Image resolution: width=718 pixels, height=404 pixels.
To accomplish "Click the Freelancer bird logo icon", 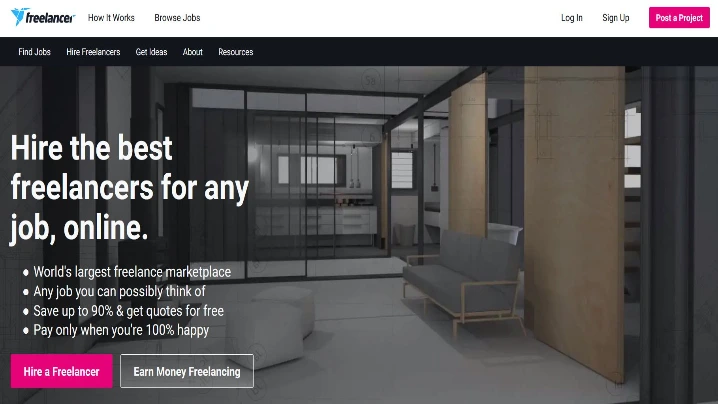I will [x=20, y=16].
